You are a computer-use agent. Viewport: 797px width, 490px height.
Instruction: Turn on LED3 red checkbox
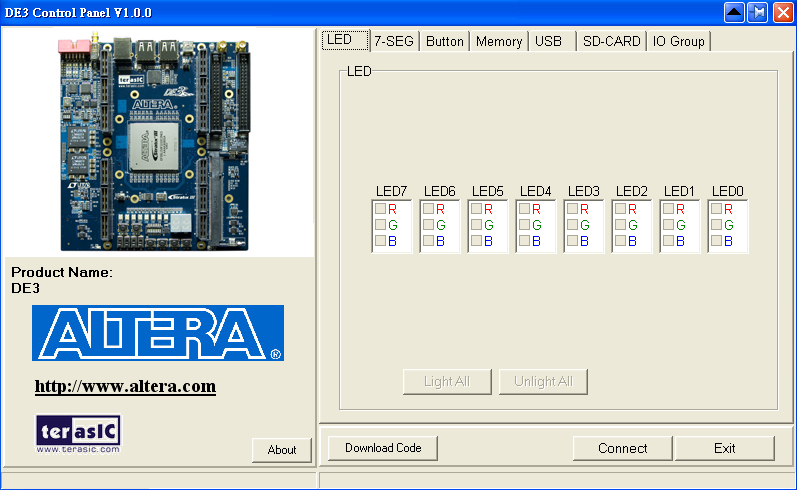[x=572, y=208]
